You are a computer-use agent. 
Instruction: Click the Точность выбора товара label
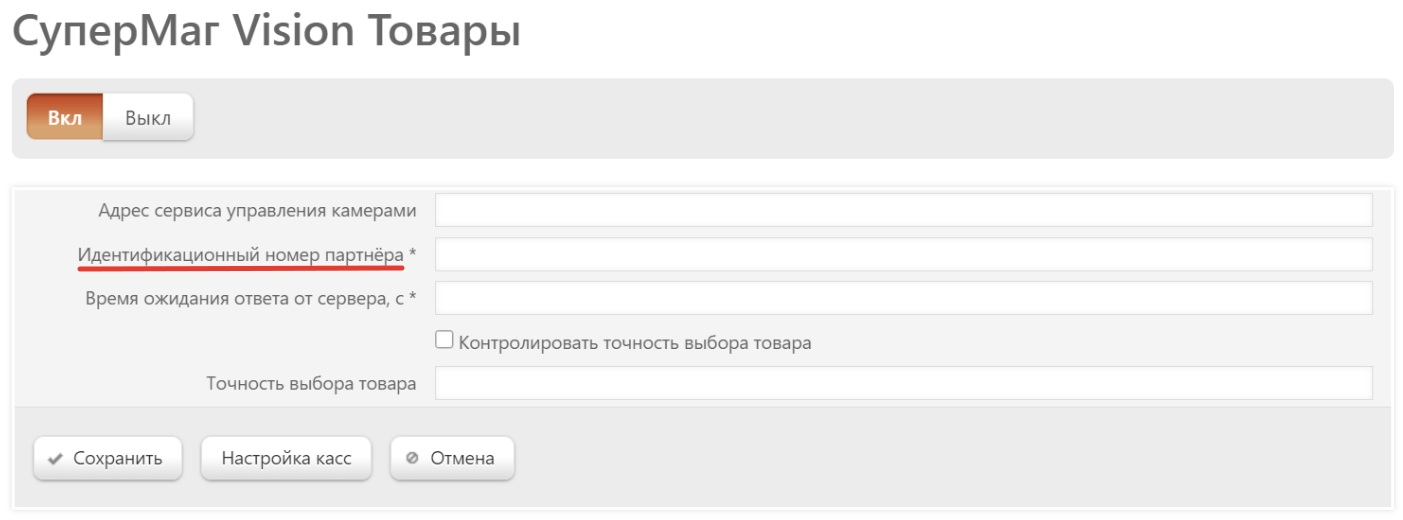coord(311,384)
